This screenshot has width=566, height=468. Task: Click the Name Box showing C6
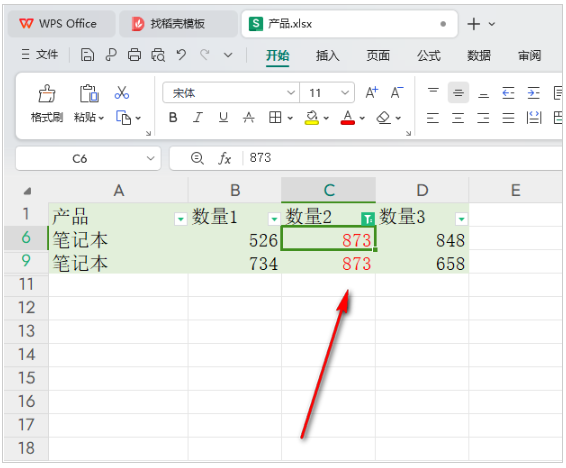(x=88, y=158)
